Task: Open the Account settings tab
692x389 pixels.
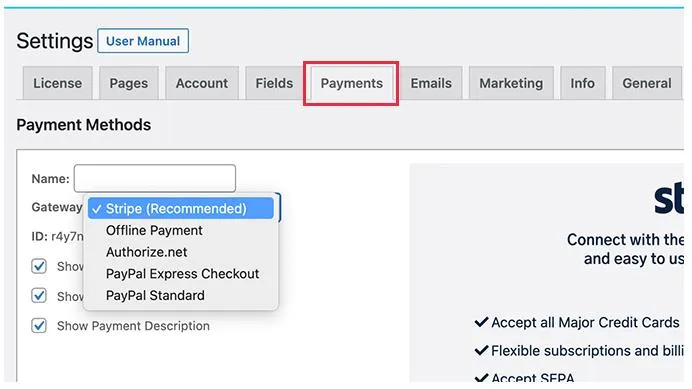Action: (x=202, y=83)
